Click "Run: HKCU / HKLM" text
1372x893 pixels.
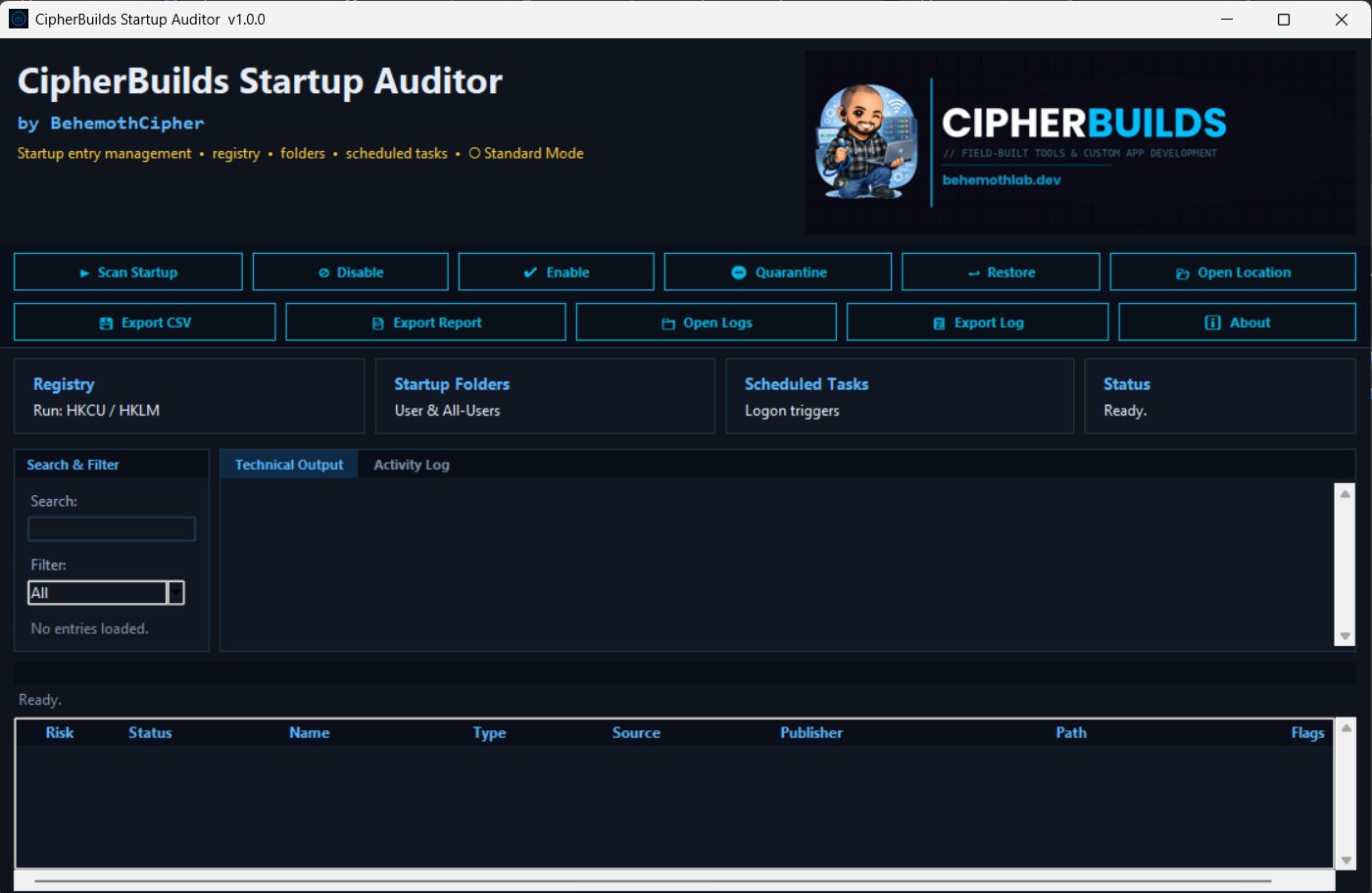(96, 411)
